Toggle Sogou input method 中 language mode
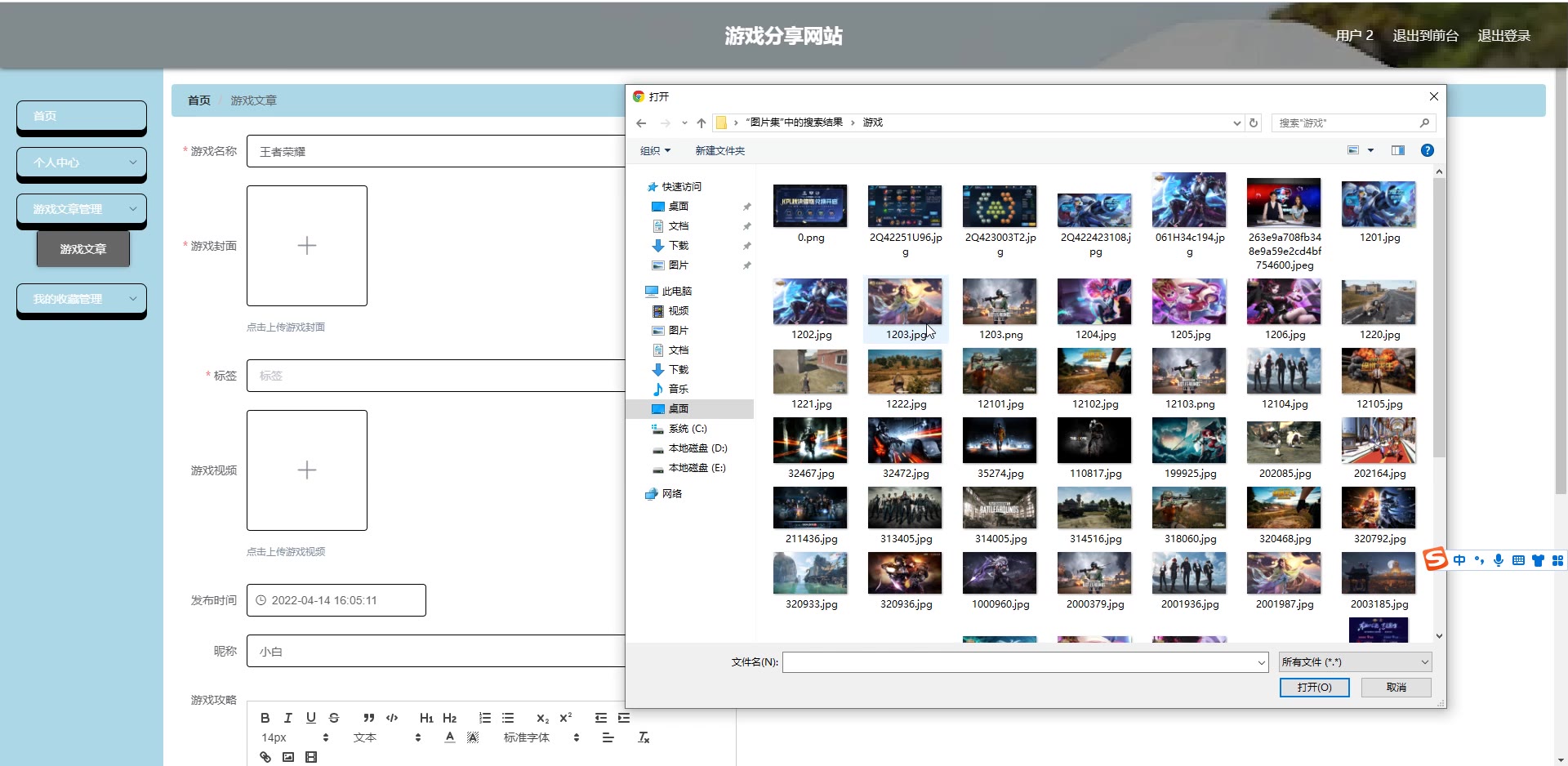Image resolution: width=1568 pixels, height=766 pixels. pyautogui.click(x=1459, y=560)
